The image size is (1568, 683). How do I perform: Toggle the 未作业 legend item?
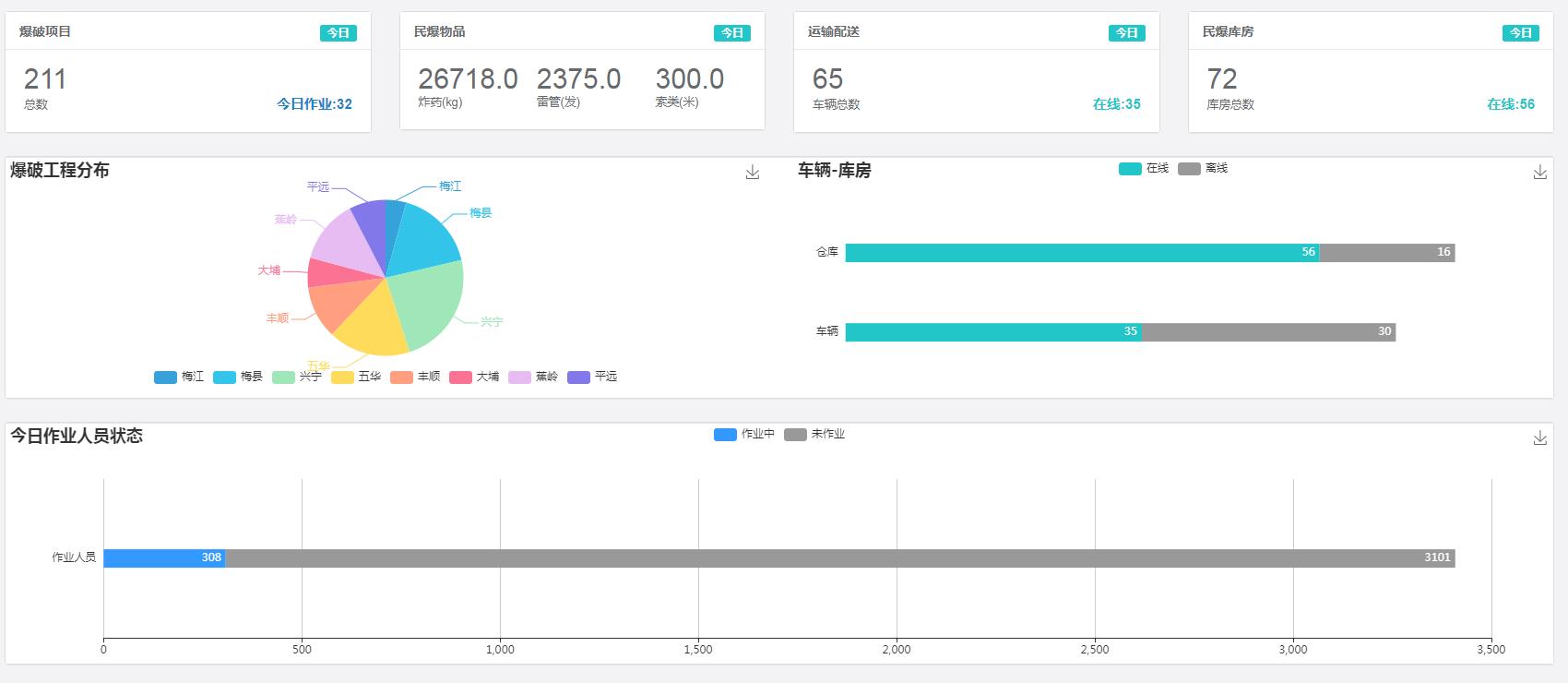pos(814,434)
